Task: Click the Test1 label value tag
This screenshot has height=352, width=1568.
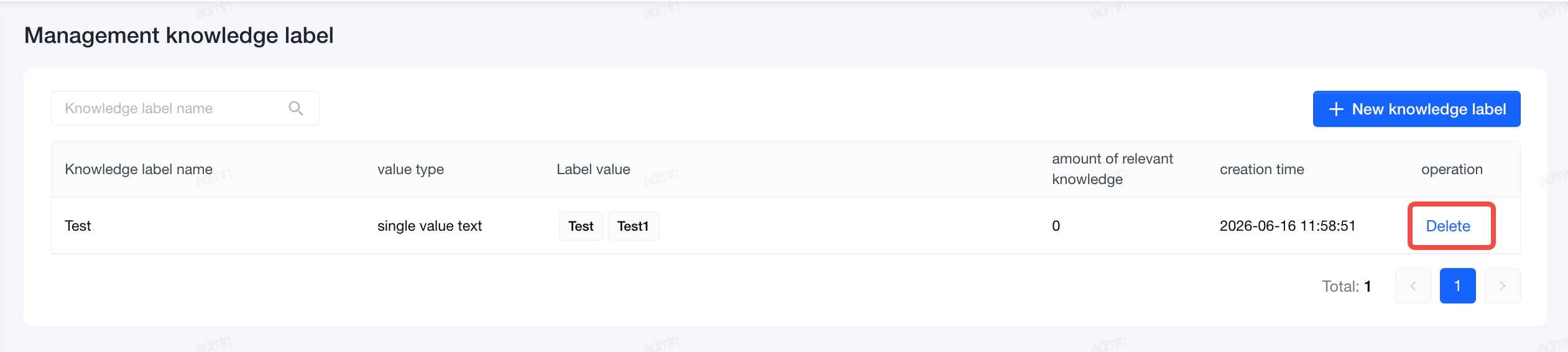Action: [x=633, y=226]
